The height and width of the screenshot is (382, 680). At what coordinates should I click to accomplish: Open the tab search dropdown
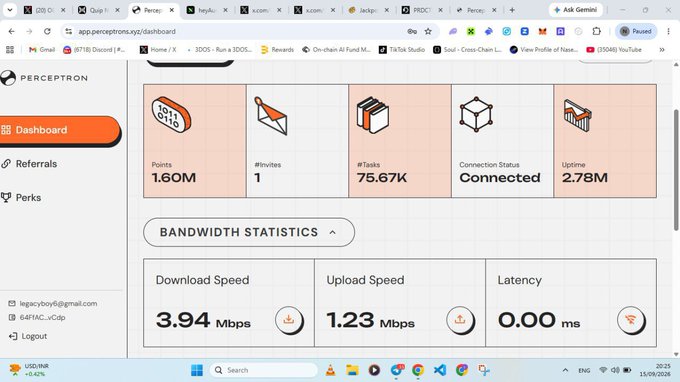(10, 10)
